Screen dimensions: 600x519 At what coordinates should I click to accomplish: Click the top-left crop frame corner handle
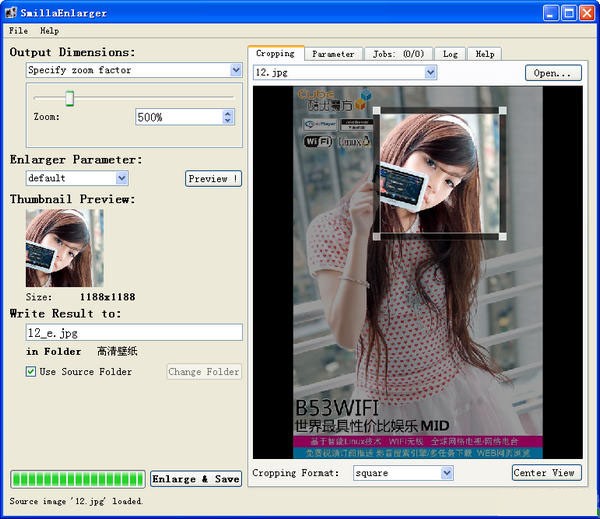coord(377,111)
